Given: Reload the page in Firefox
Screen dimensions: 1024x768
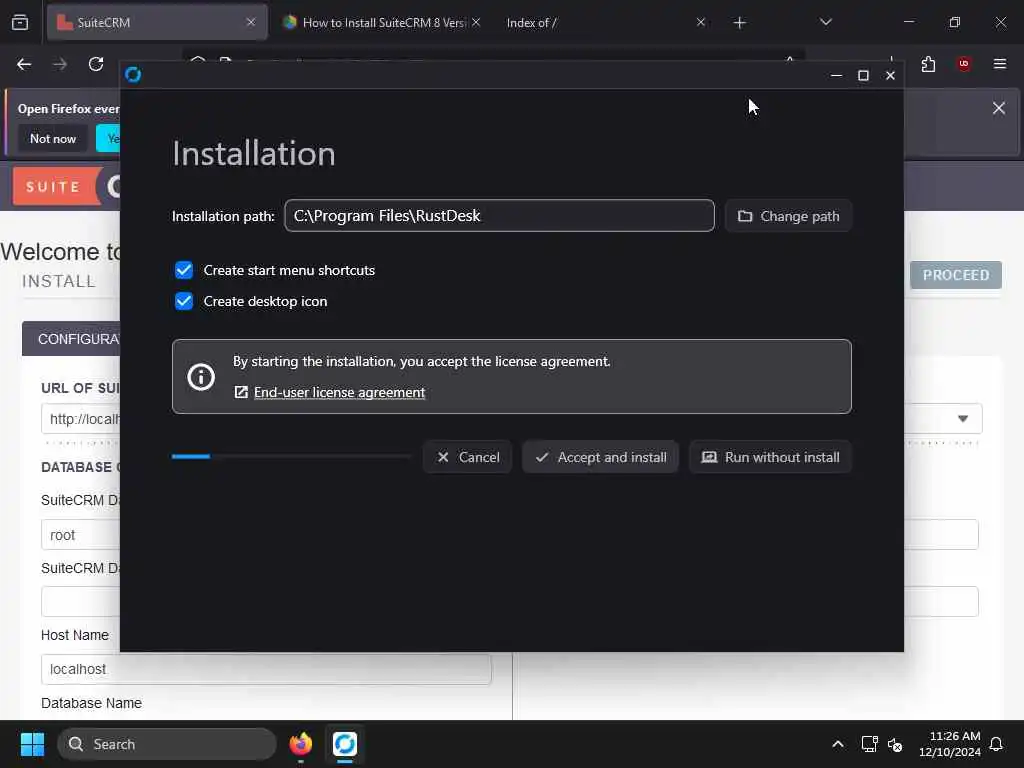Looking at the screenshot, I should pos(96,64).
